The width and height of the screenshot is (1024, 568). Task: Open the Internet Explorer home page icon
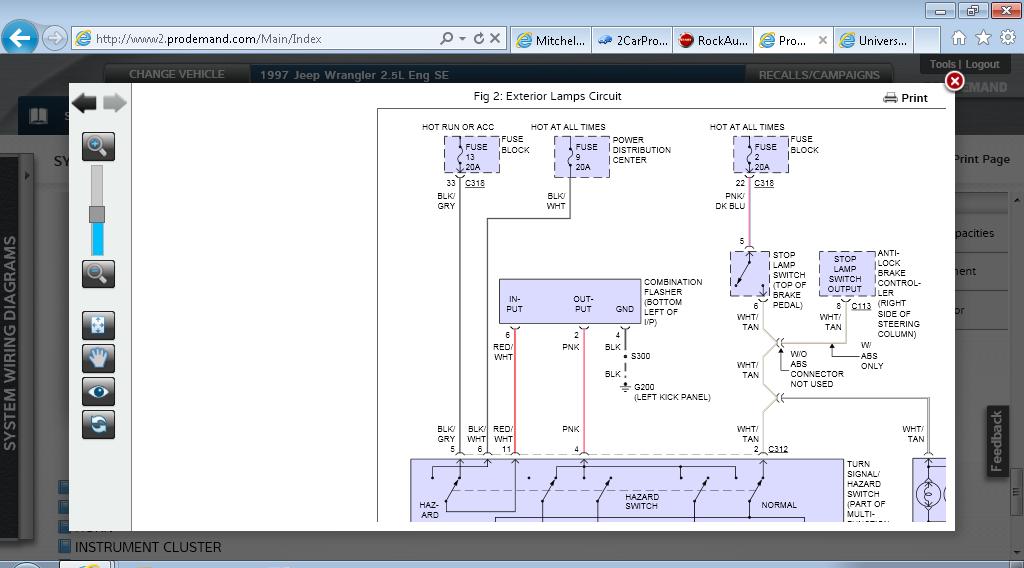pyautogui.click(x=958, y=38)
